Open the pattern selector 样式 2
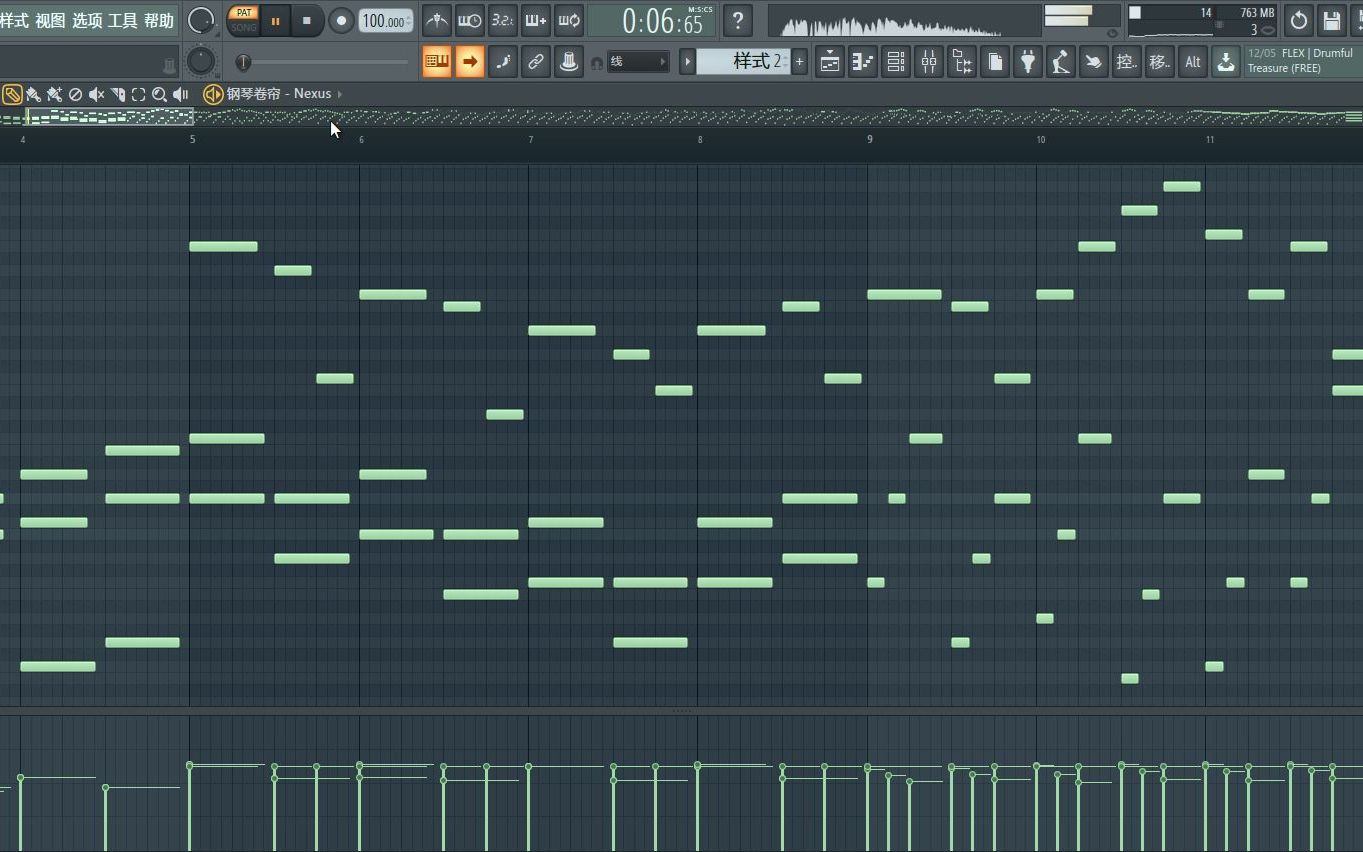This screenshot has width=1363, height=852. pyautogui.click(x=742, y=62)
